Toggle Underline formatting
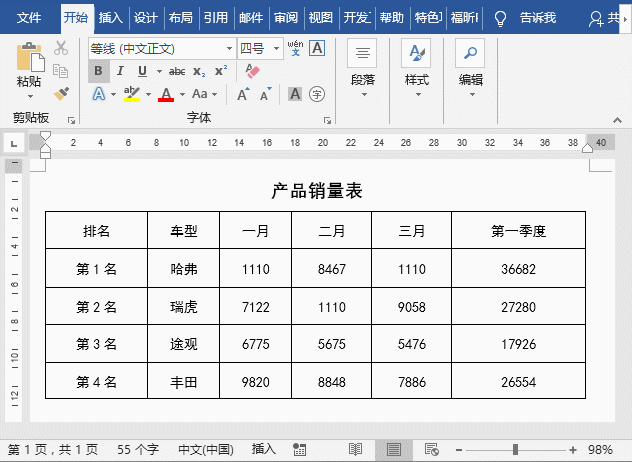632x462 pixels. pos(142,71)
